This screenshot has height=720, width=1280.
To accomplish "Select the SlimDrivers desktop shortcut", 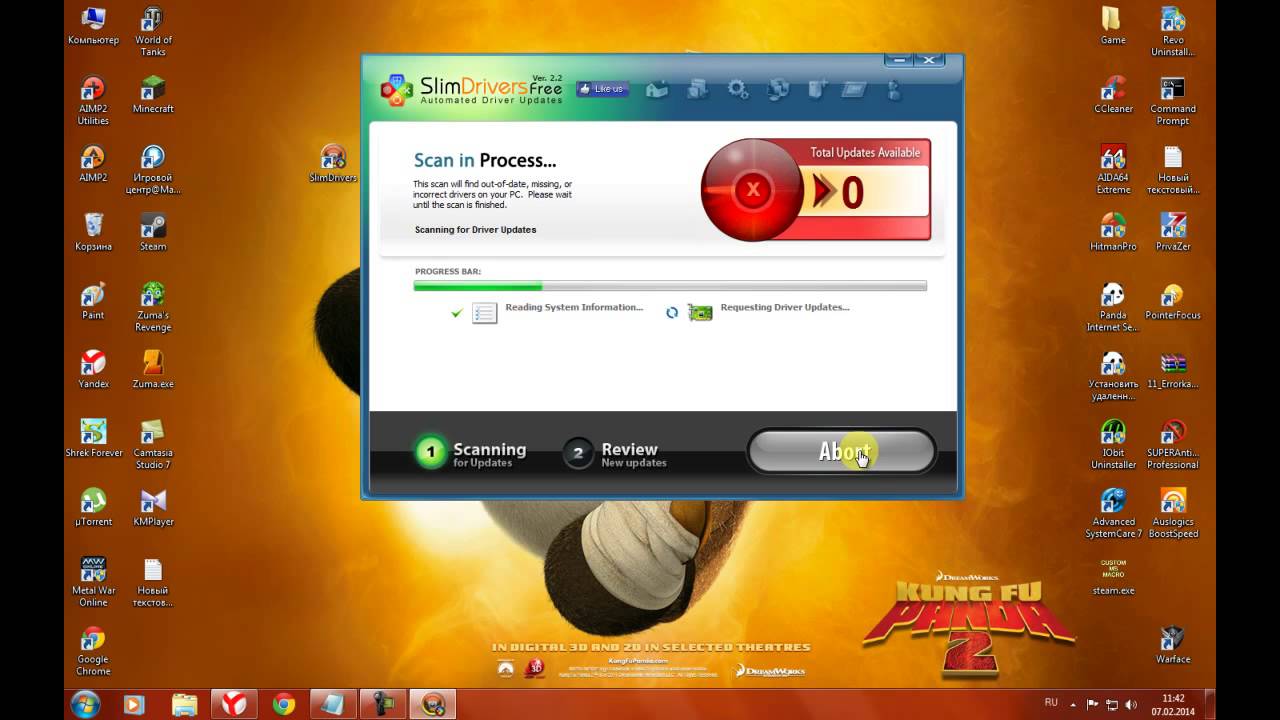I will pyautogui.click(x=333, y=164).
